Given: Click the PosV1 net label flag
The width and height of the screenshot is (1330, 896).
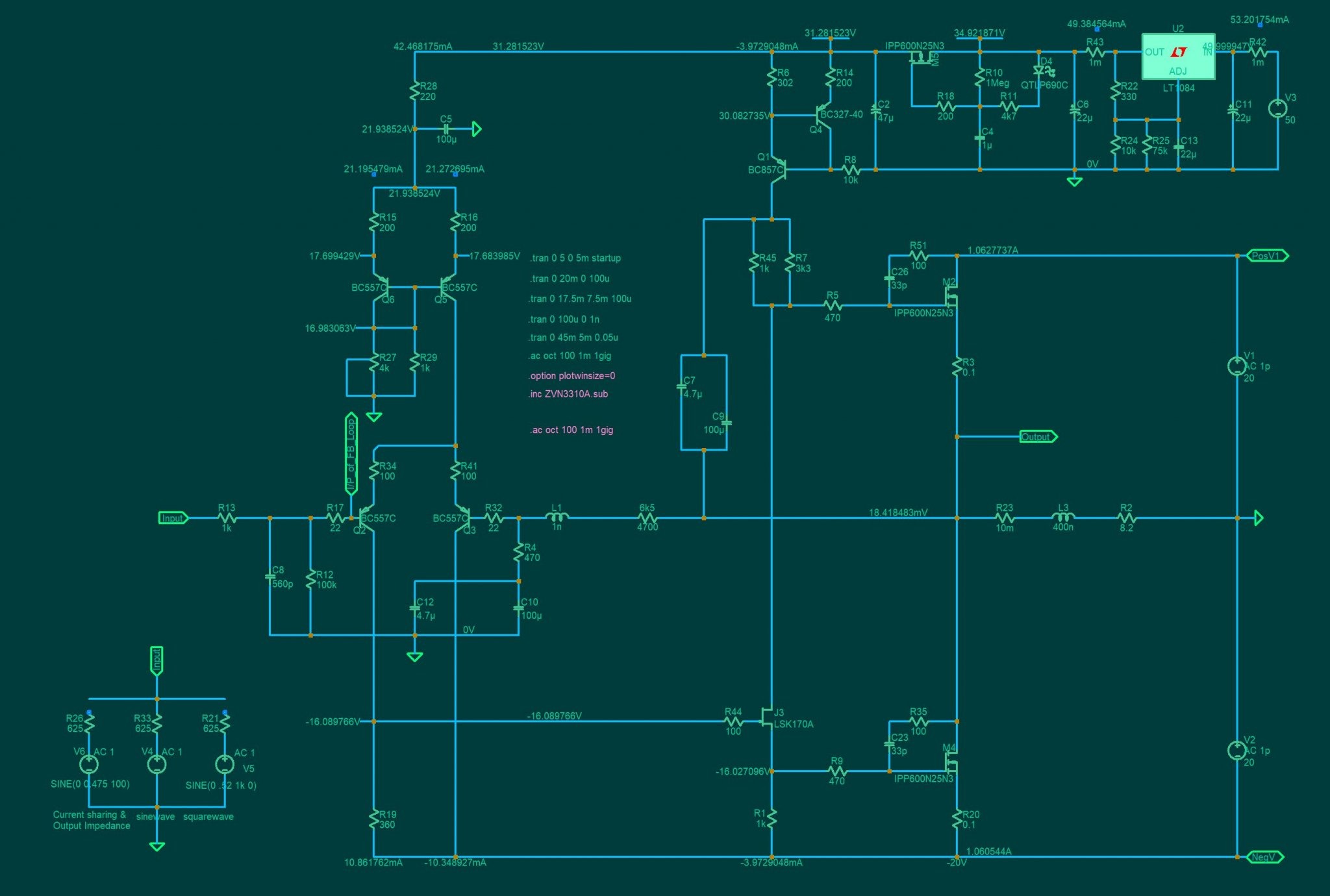Looking at the screenshot, I should pos(1268,256).
